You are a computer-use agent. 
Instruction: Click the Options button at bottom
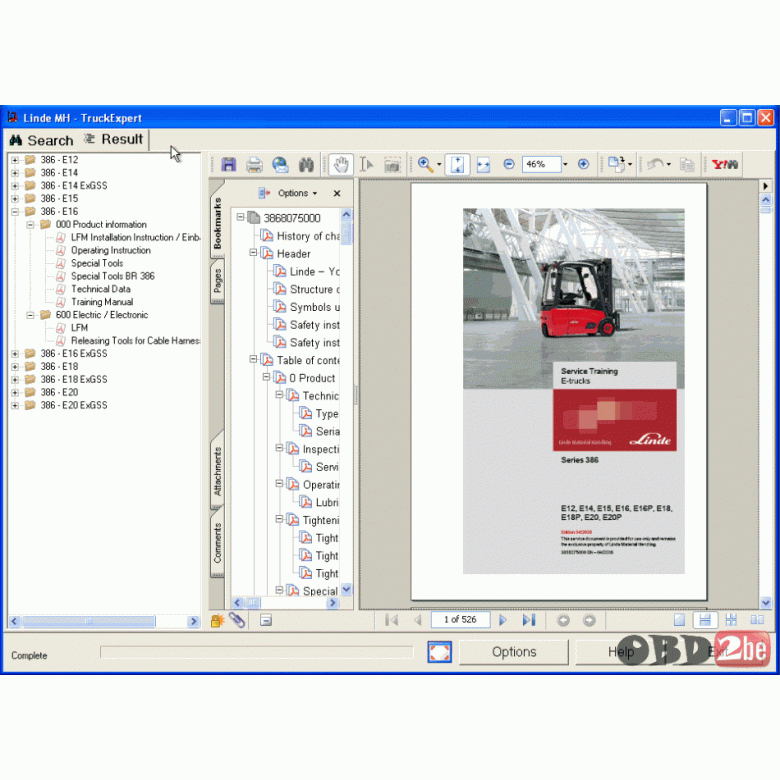pyautogui.click(x=514, y=652)
